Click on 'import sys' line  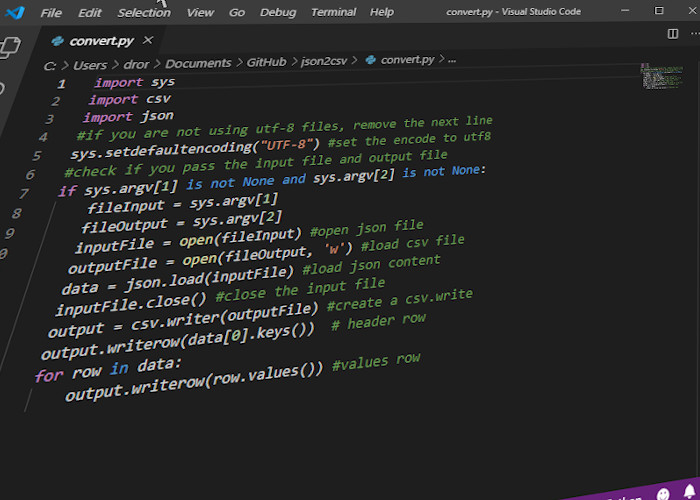coord(135,83)
